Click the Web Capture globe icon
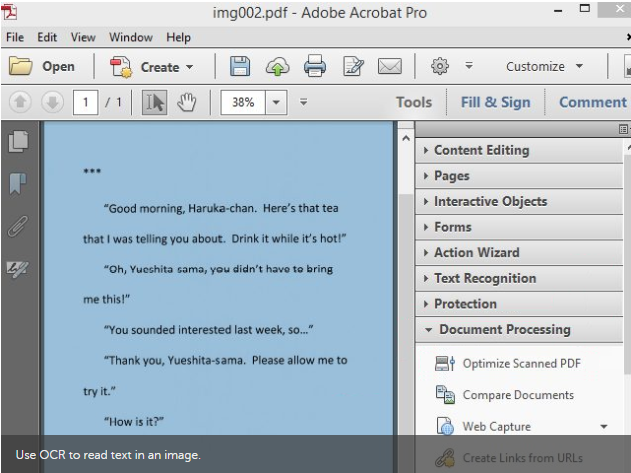631x473 pixels. click(x=445, y=426)
